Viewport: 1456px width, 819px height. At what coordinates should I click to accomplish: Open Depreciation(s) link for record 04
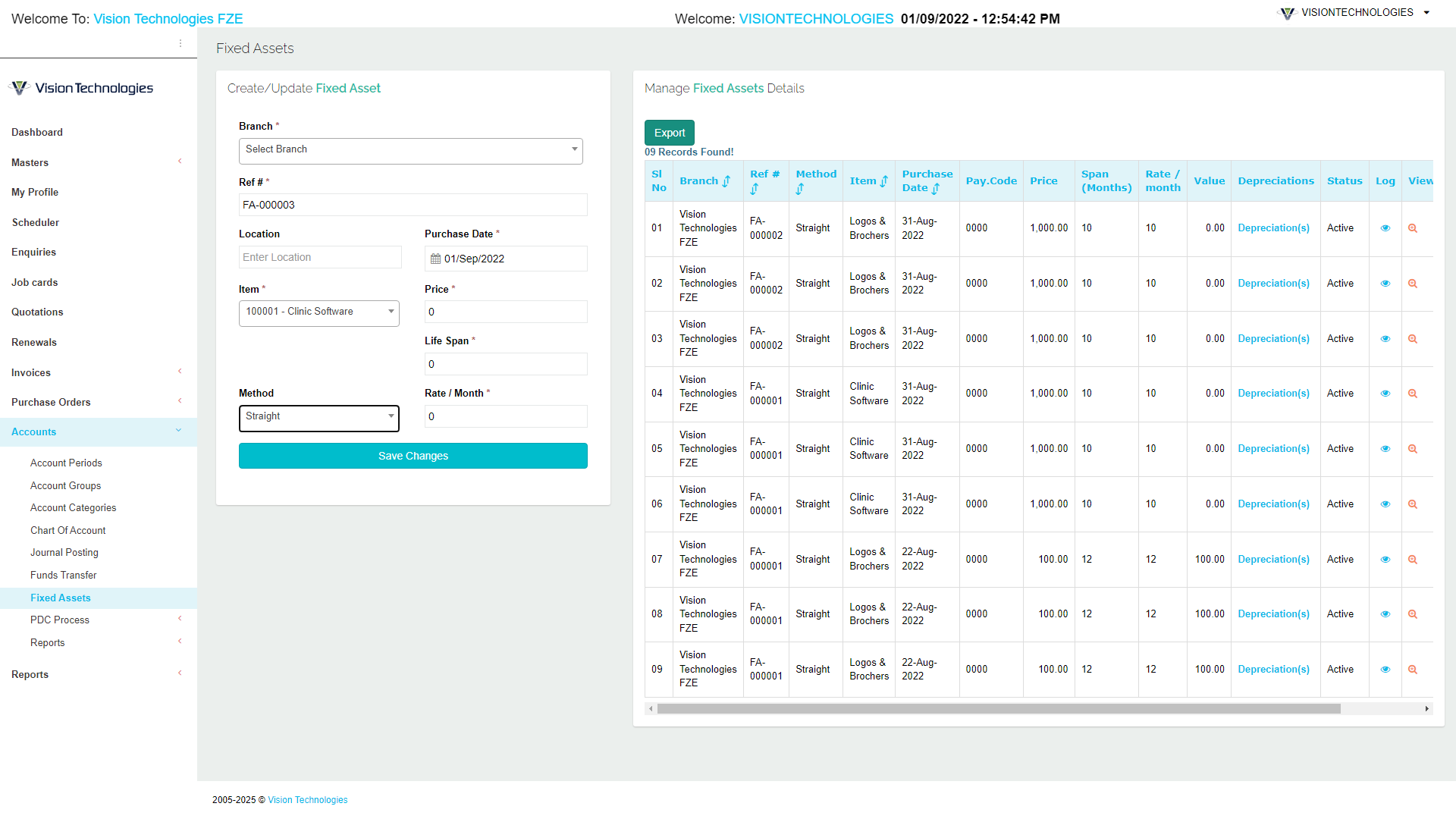[x=1273, y=394]
